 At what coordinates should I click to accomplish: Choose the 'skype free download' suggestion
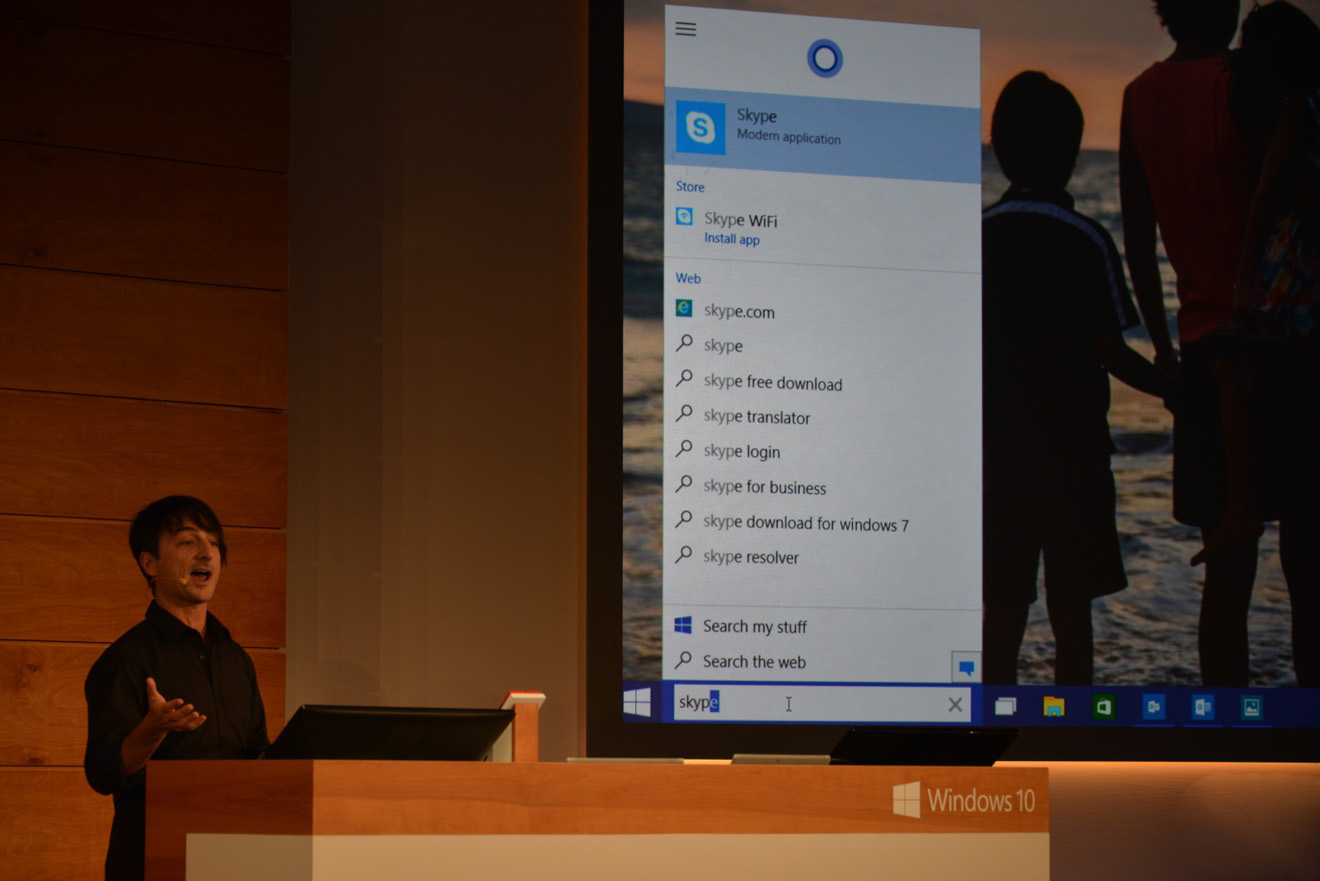point(772,383)
